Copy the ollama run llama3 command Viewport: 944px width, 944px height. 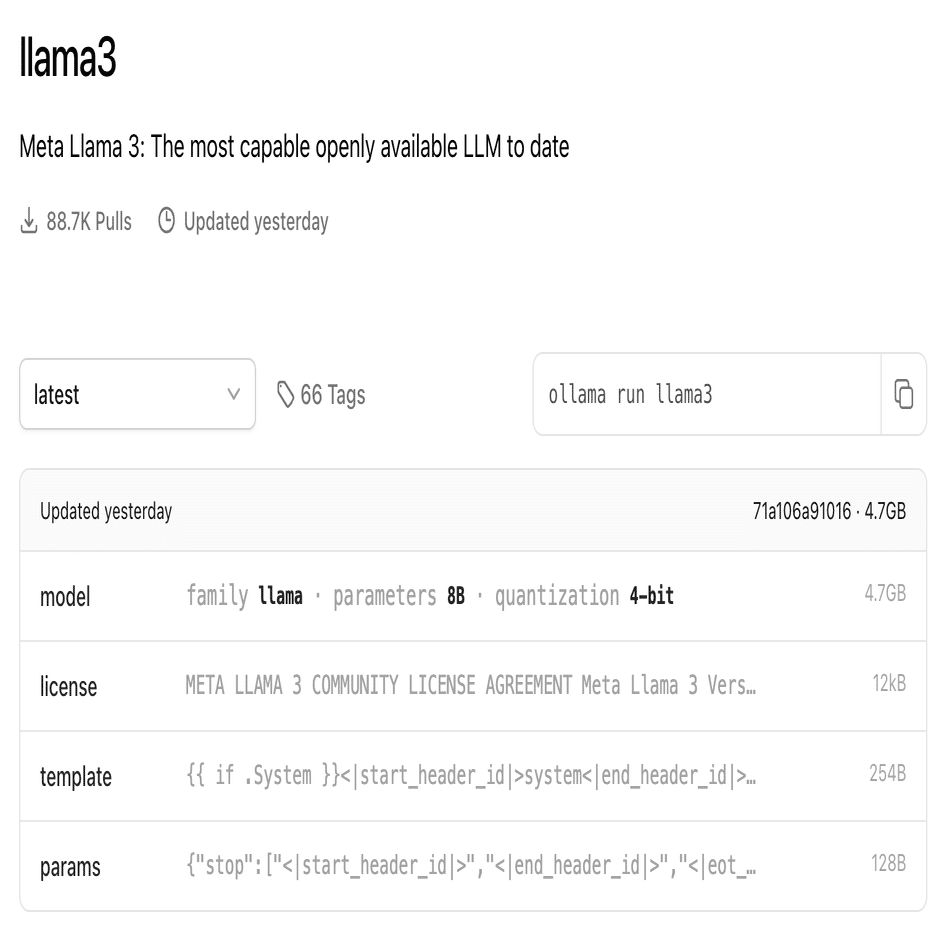(903, 394)
